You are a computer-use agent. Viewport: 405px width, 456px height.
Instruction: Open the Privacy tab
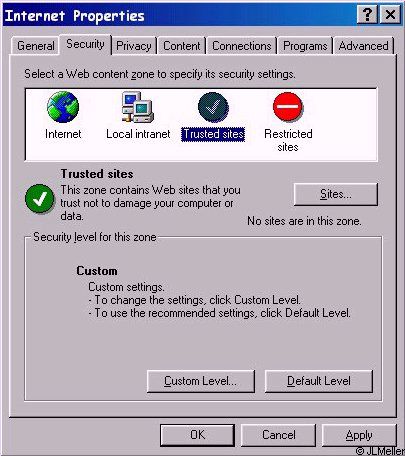coord(134,46)
